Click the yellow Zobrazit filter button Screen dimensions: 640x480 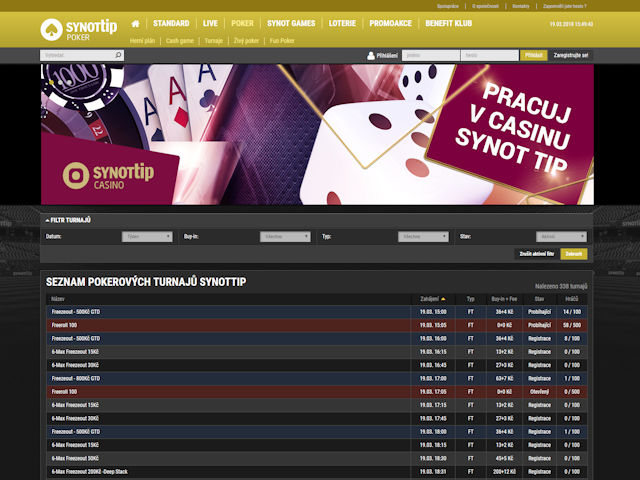[574, 254]
